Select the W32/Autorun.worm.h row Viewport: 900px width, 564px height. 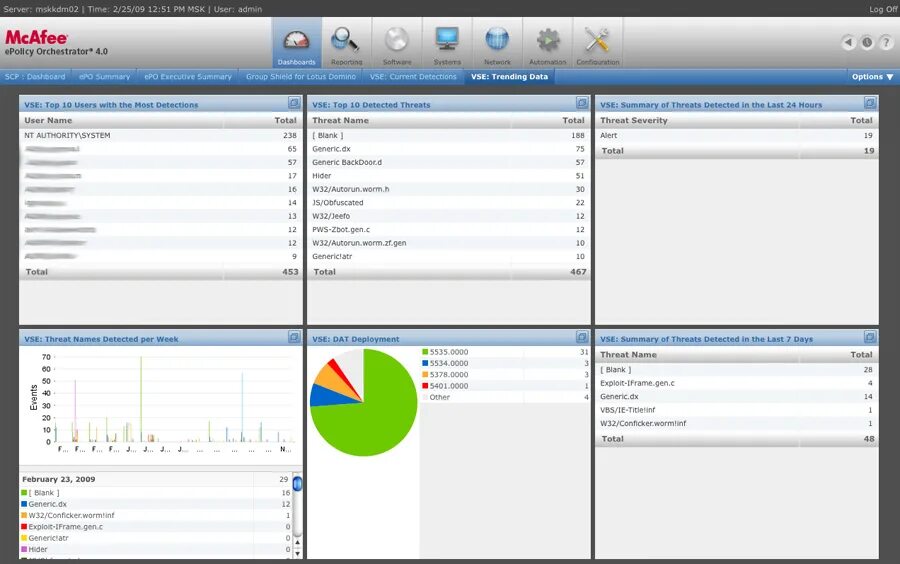click(449, 189)
